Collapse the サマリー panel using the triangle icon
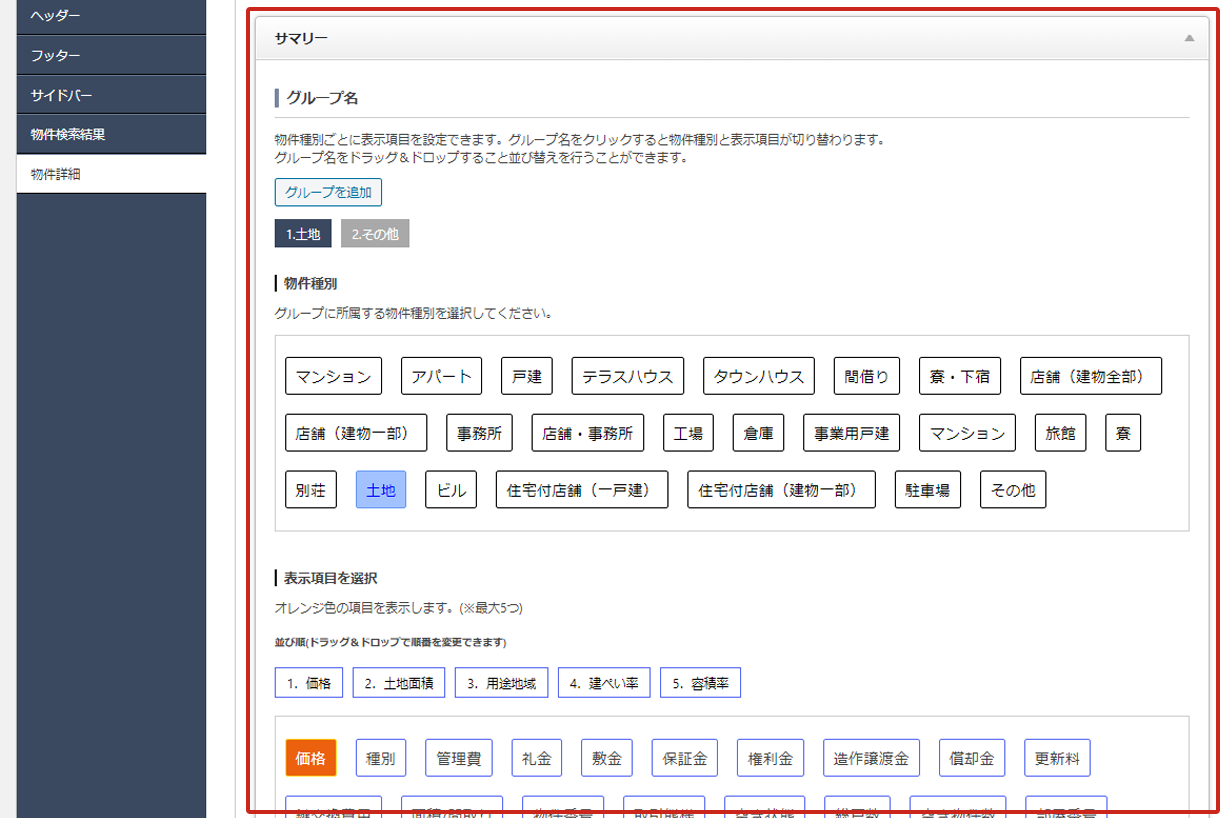Screen dimensions: 1223x818 pyautogui.click(x=1188, y=38)
